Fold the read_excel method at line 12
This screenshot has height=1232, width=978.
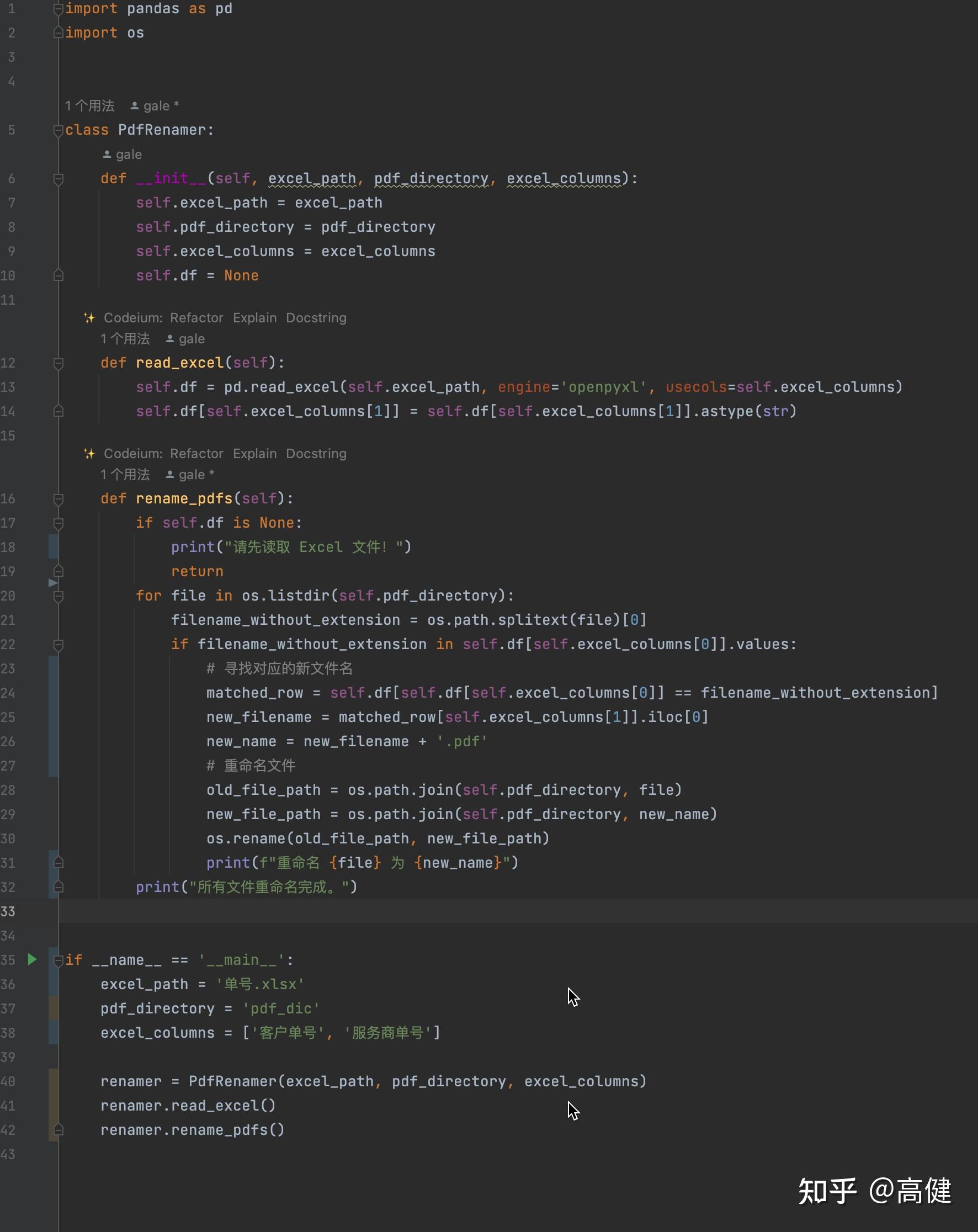(x=58, y=363)
